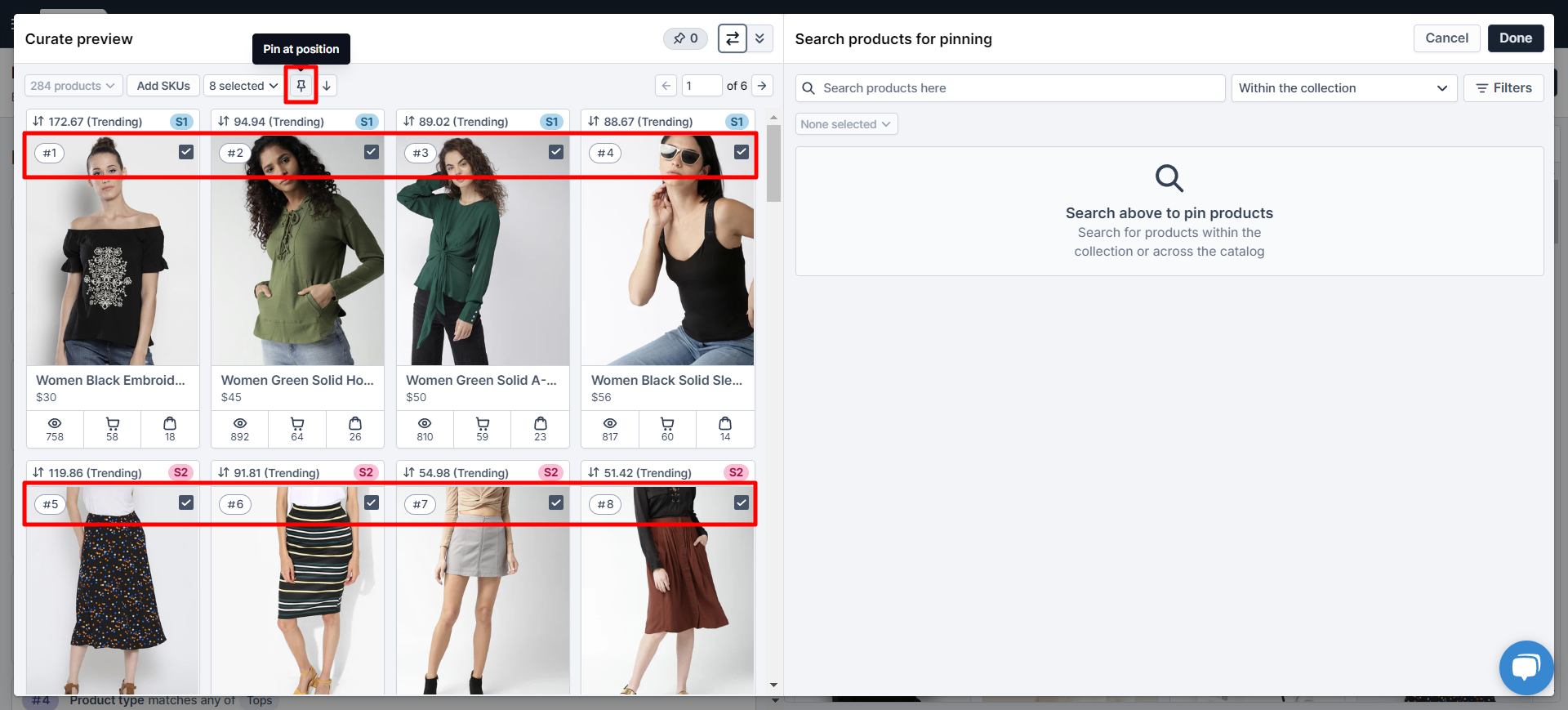1568x710 pixels.
Task: Click the sort icon beside 94.94 (Trending)
Action: [x=224, y=121]
